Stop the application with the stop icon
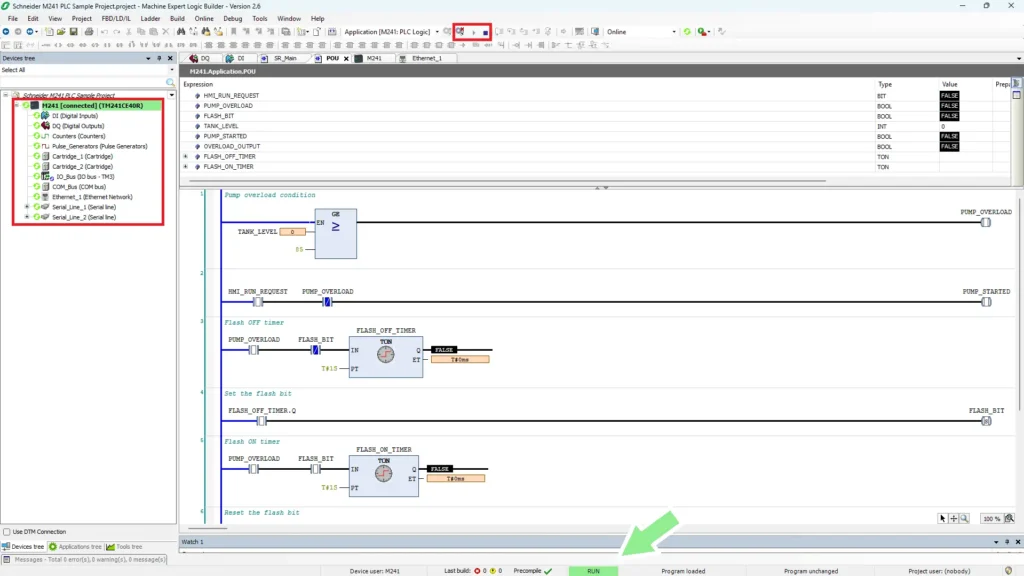 coord(485,32)
